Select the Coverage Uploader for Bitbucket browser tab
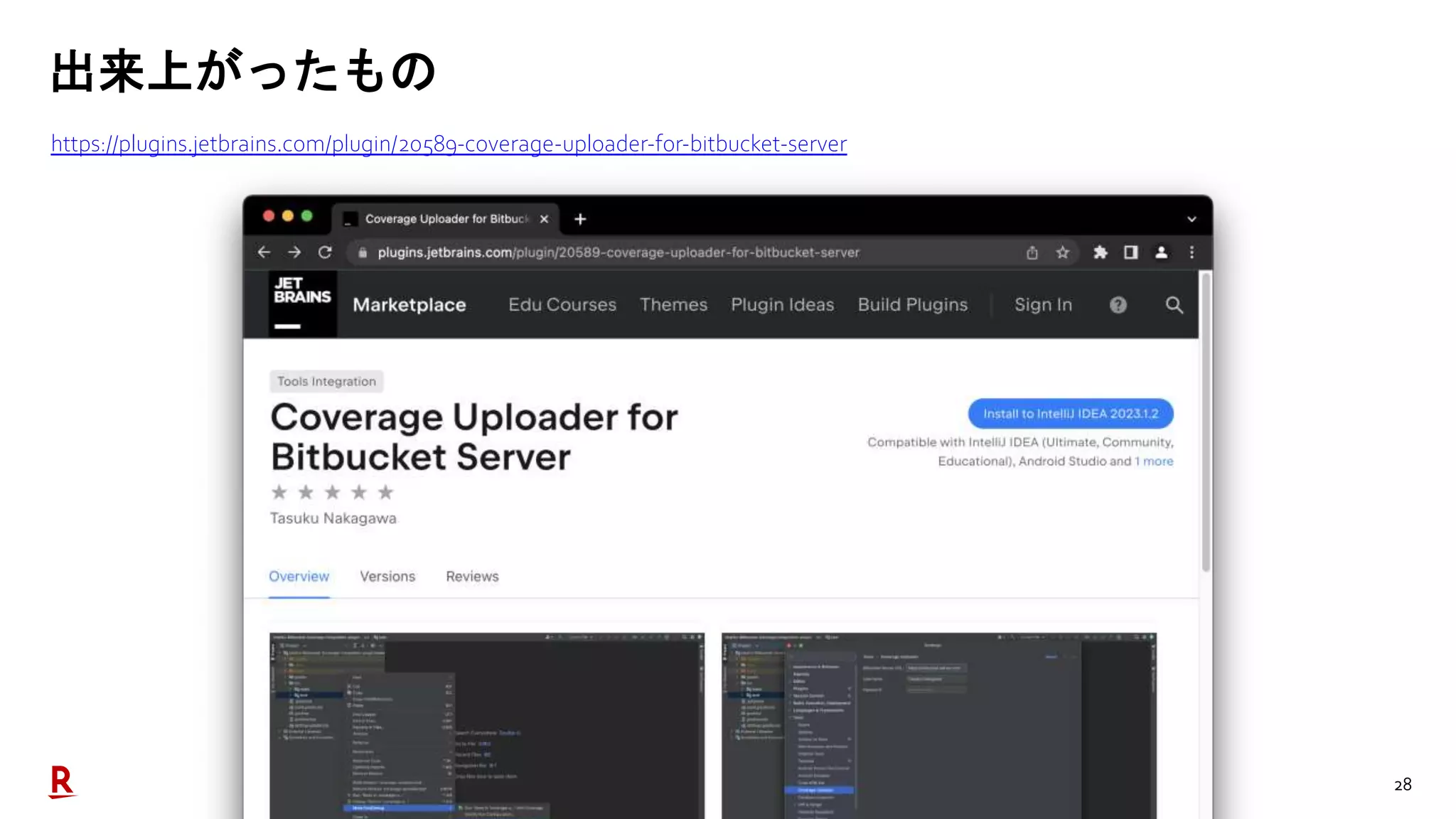Image resolution: width=1456 pixels, height=819 pixels. [x=445, y=219]
